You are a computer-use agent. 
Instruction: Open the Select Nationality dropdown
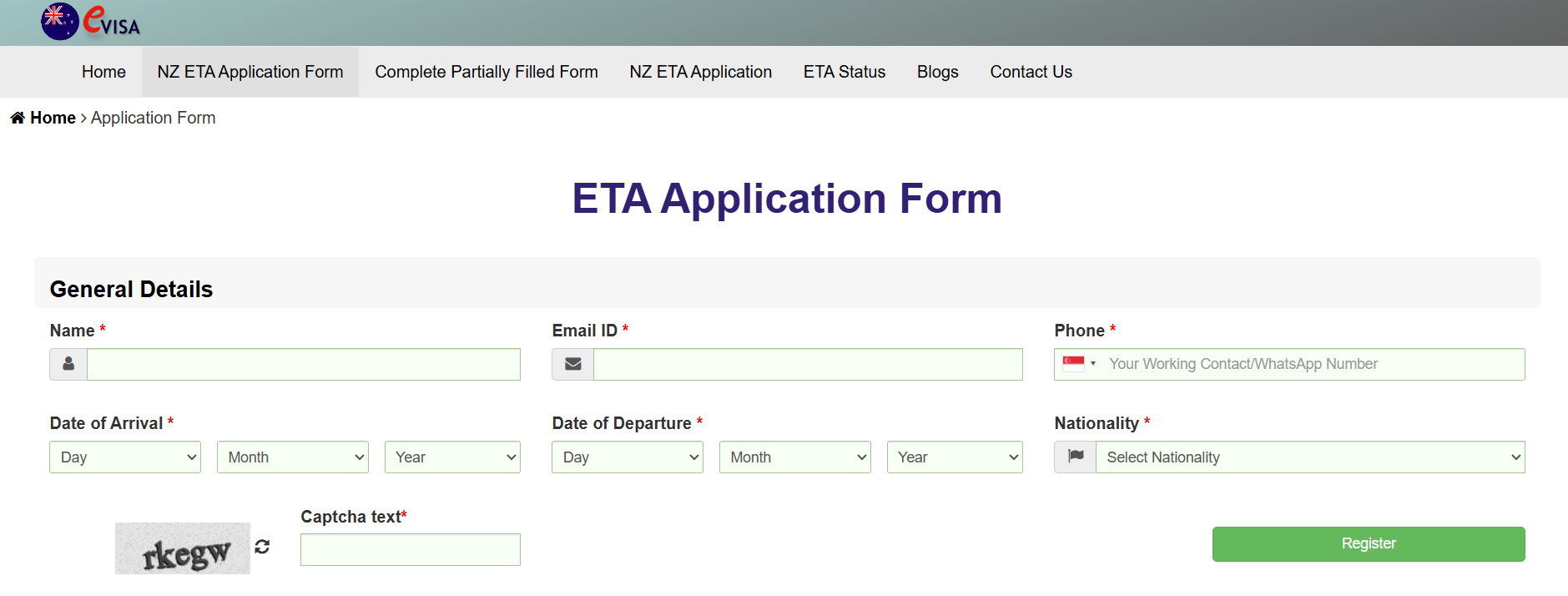pos(1310,457)
